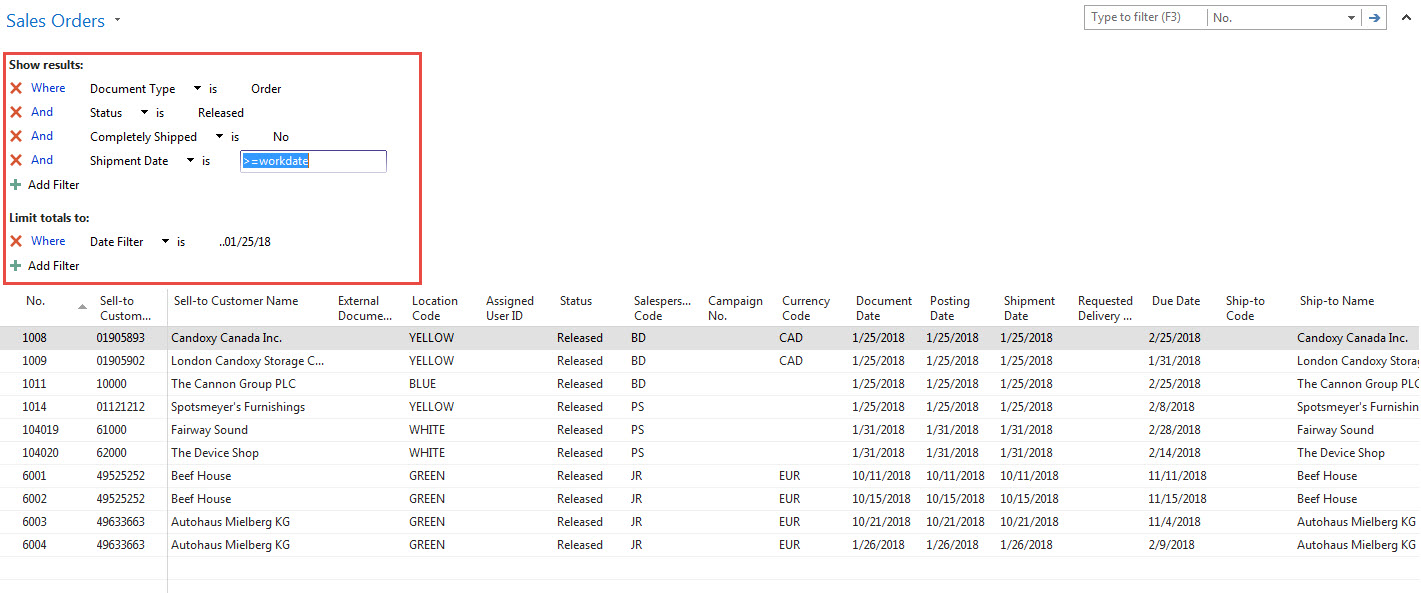Remove the Date Filter under Limit totals
1421x593 pixels.
tap(14, 241)
